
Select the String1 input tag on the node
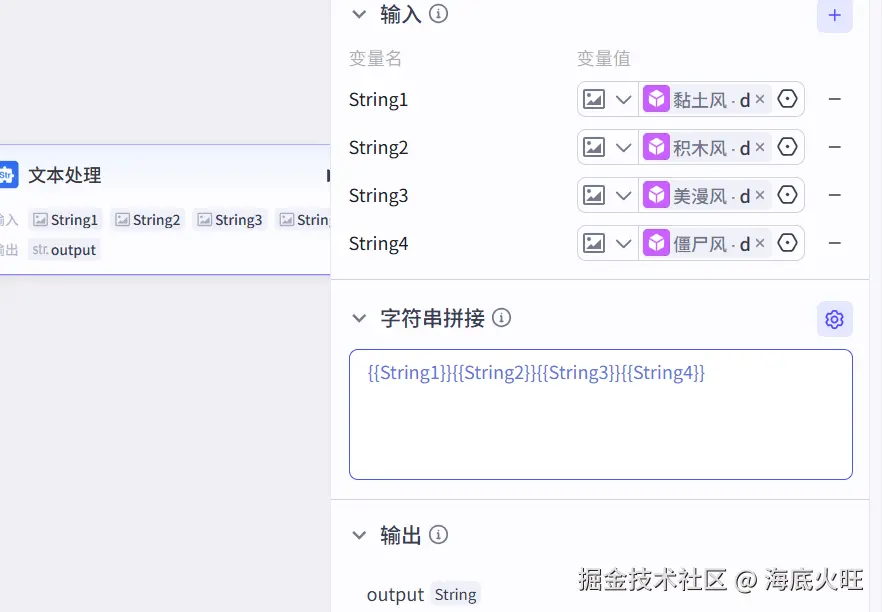coord(66,219)
